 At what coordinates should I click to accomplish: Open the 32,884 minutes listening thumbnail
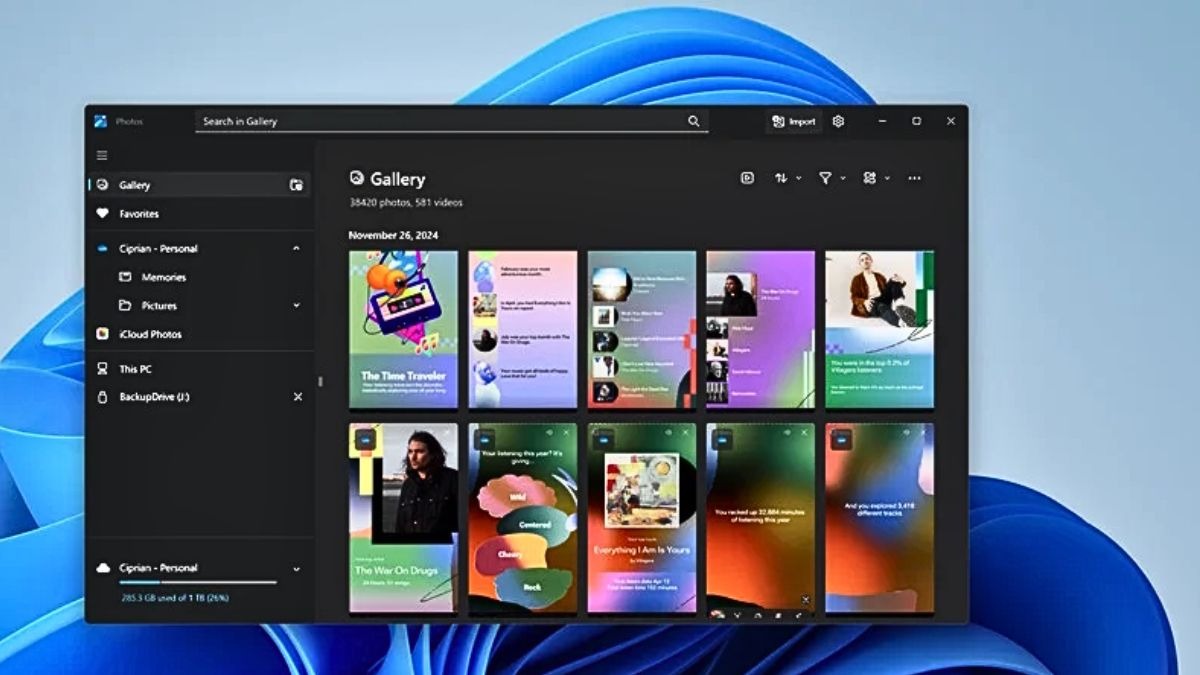[761, 517]
